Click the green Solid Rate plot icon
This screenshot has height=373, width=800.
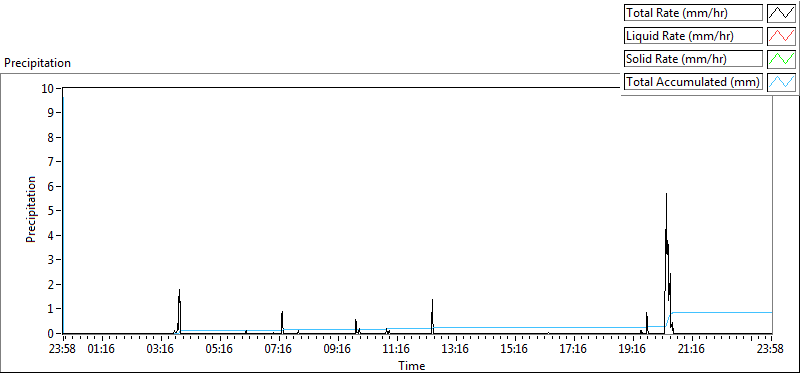coord(781,59)
